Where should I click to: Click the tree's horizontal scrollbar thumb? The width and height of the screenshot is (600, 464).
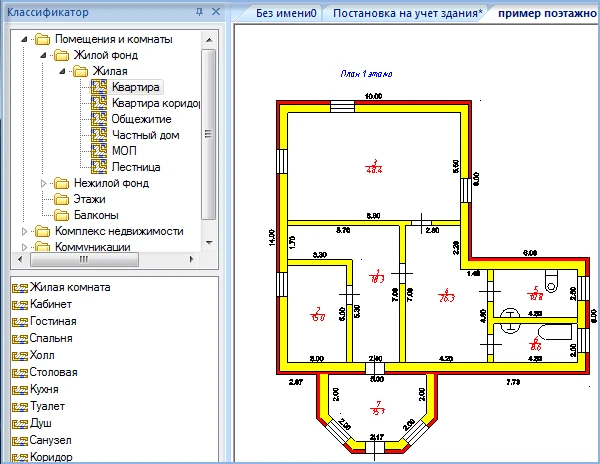[x=82, y=258]
